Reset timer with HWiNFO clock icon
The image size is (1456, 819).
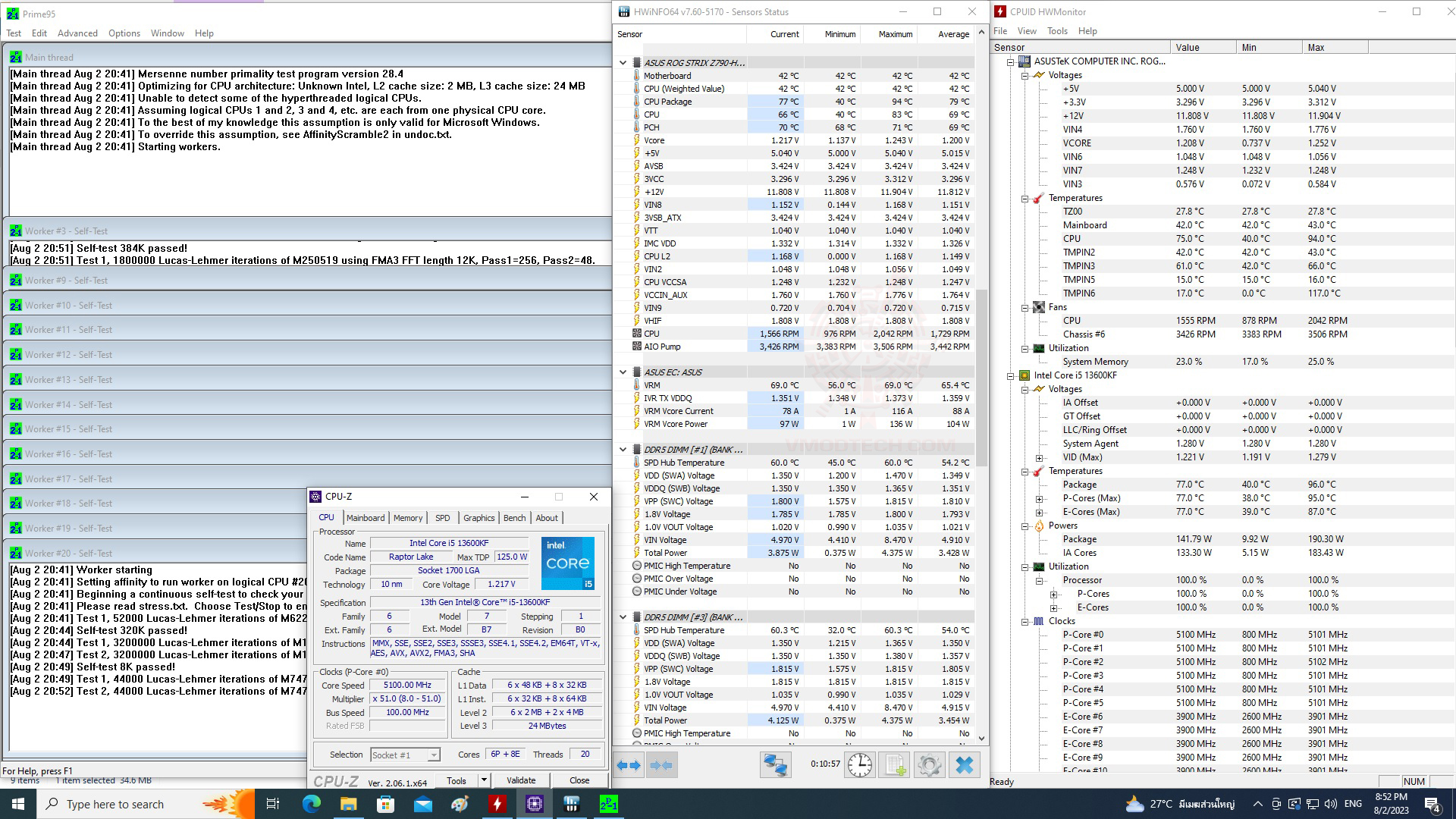(x=859, y=765)
